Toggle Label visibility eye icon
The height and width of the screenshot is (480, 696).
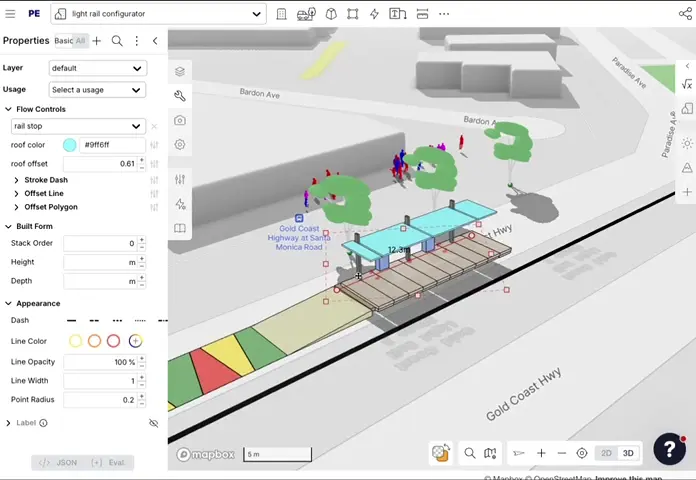153,423
